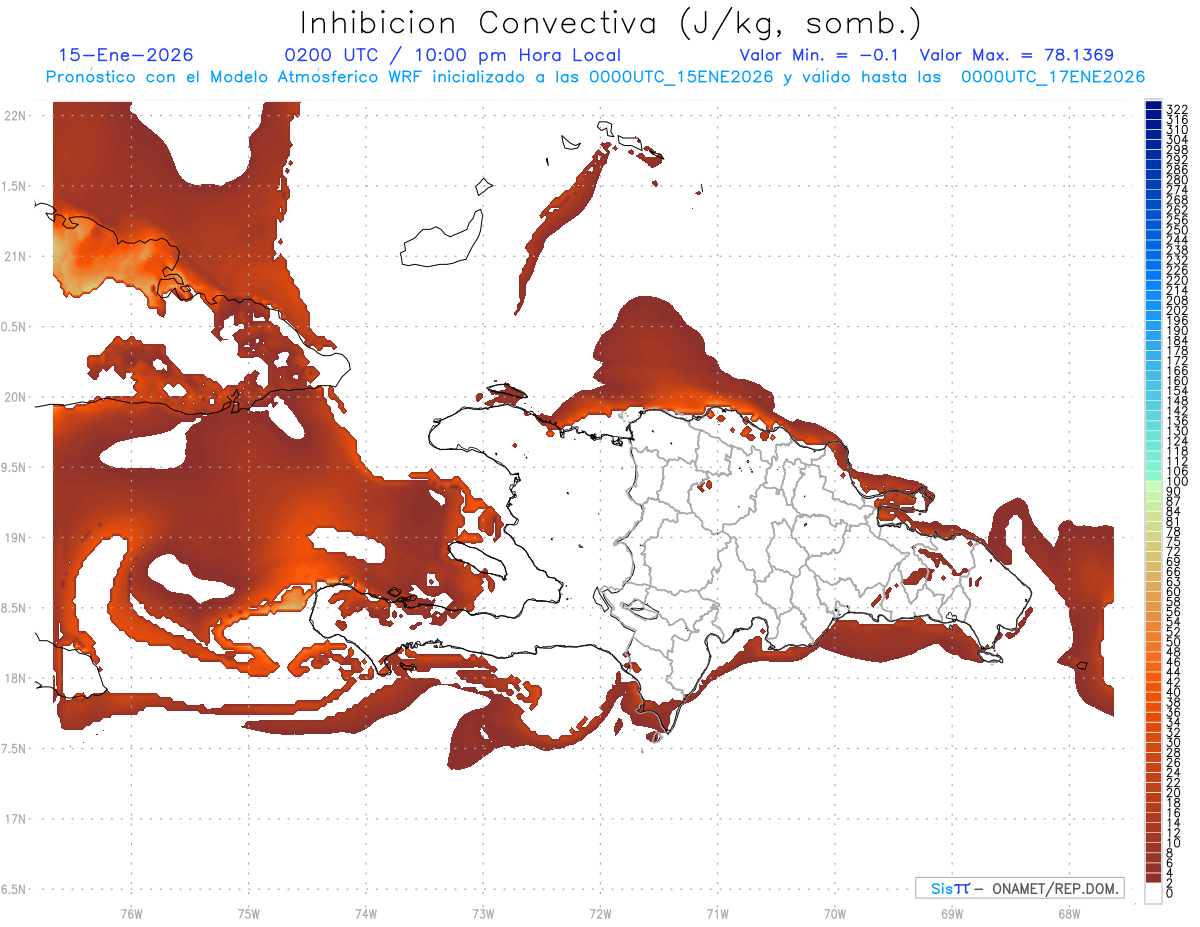Click the white 0 color swatch on legend
This screenshot has height=927, width=1200.
coord(1153,894)
